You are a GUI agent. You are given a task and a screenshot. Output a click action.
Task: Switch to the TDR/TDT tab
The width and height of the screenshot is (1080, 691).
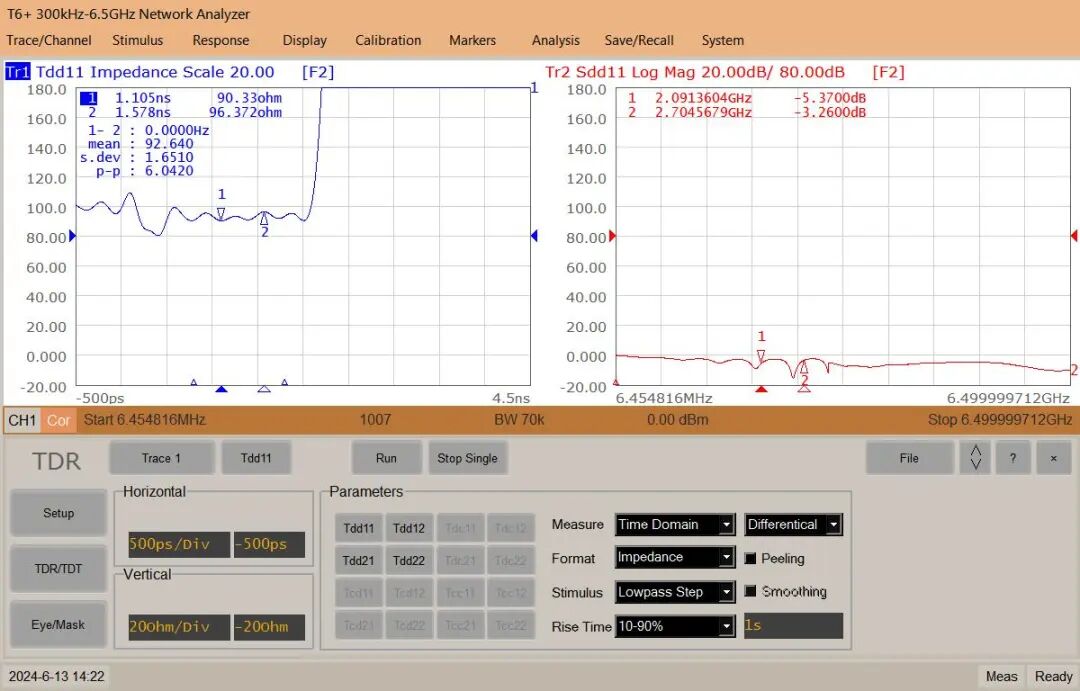coord(59,569)
